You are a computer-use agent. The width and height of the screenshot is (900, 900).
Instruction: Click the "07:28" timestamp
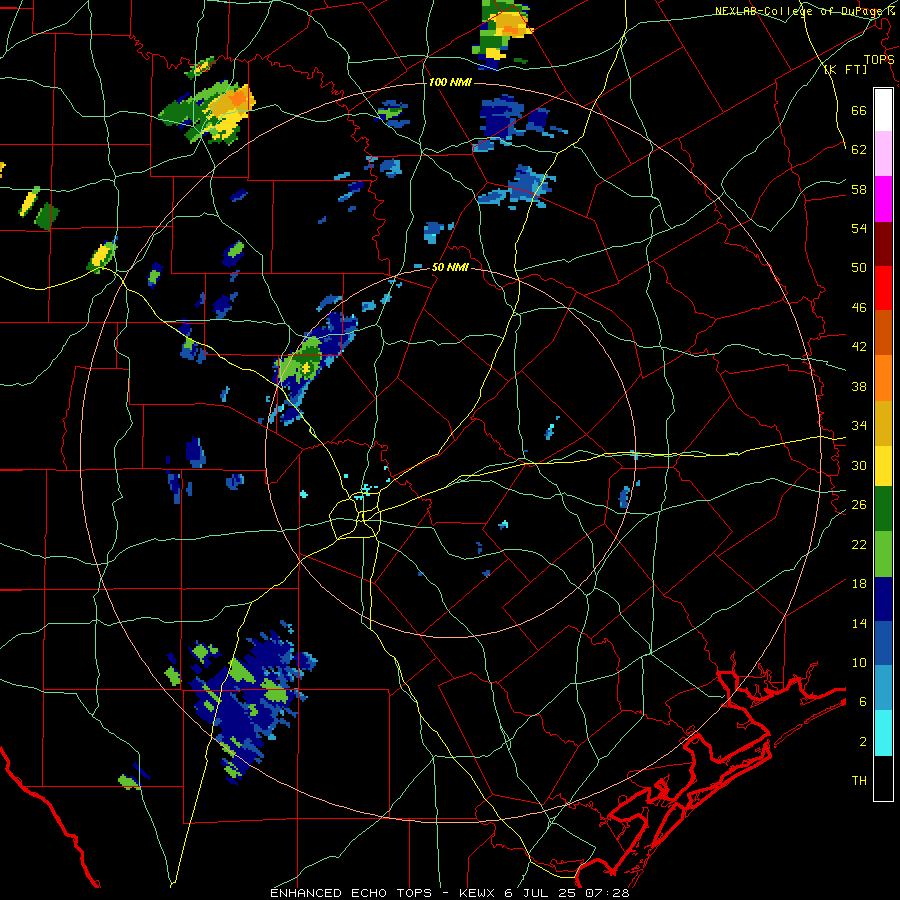pos(608,893)
